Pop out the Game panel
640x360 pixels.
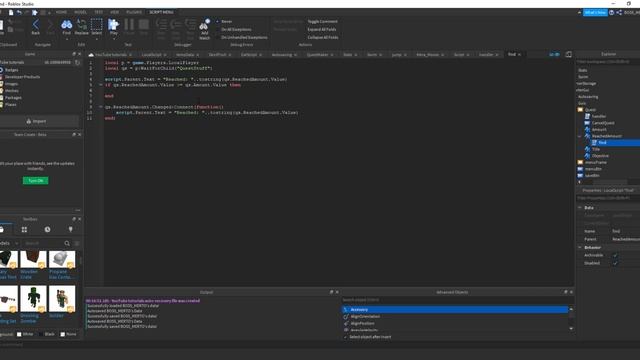pos(74,54)
